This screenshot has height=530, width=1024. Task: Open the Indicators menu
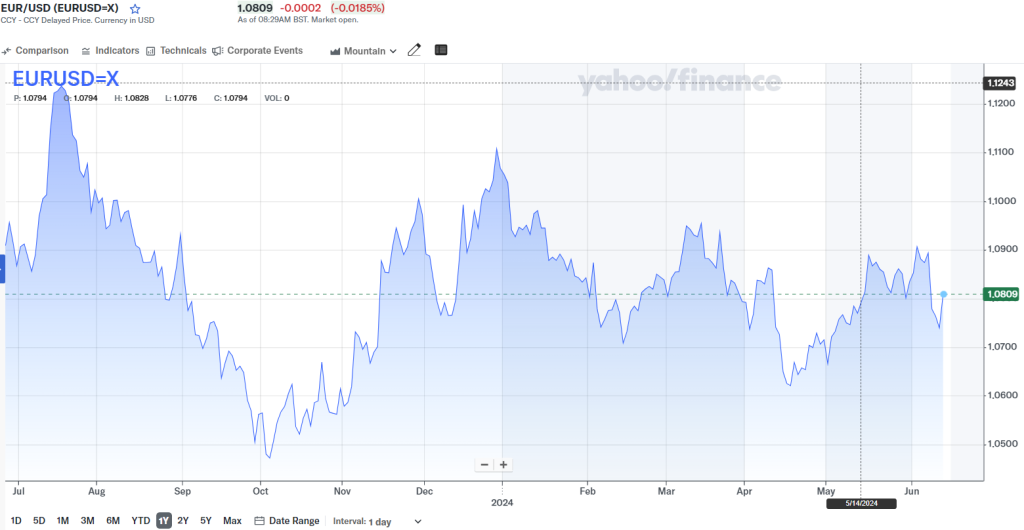[x=110, y=51]
